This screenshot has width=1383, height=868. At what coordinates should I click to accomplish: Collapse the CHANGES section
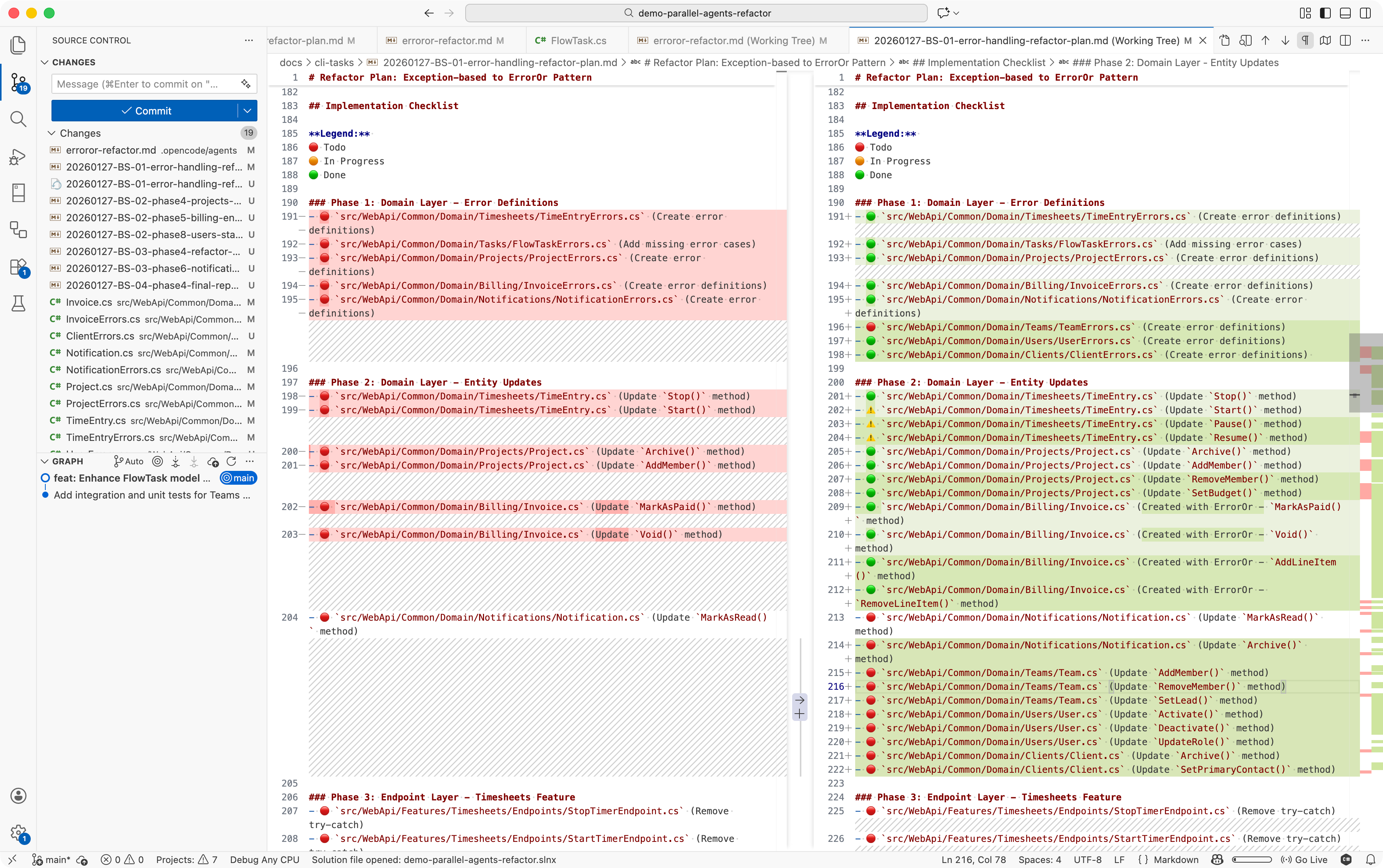click(45, 62)
